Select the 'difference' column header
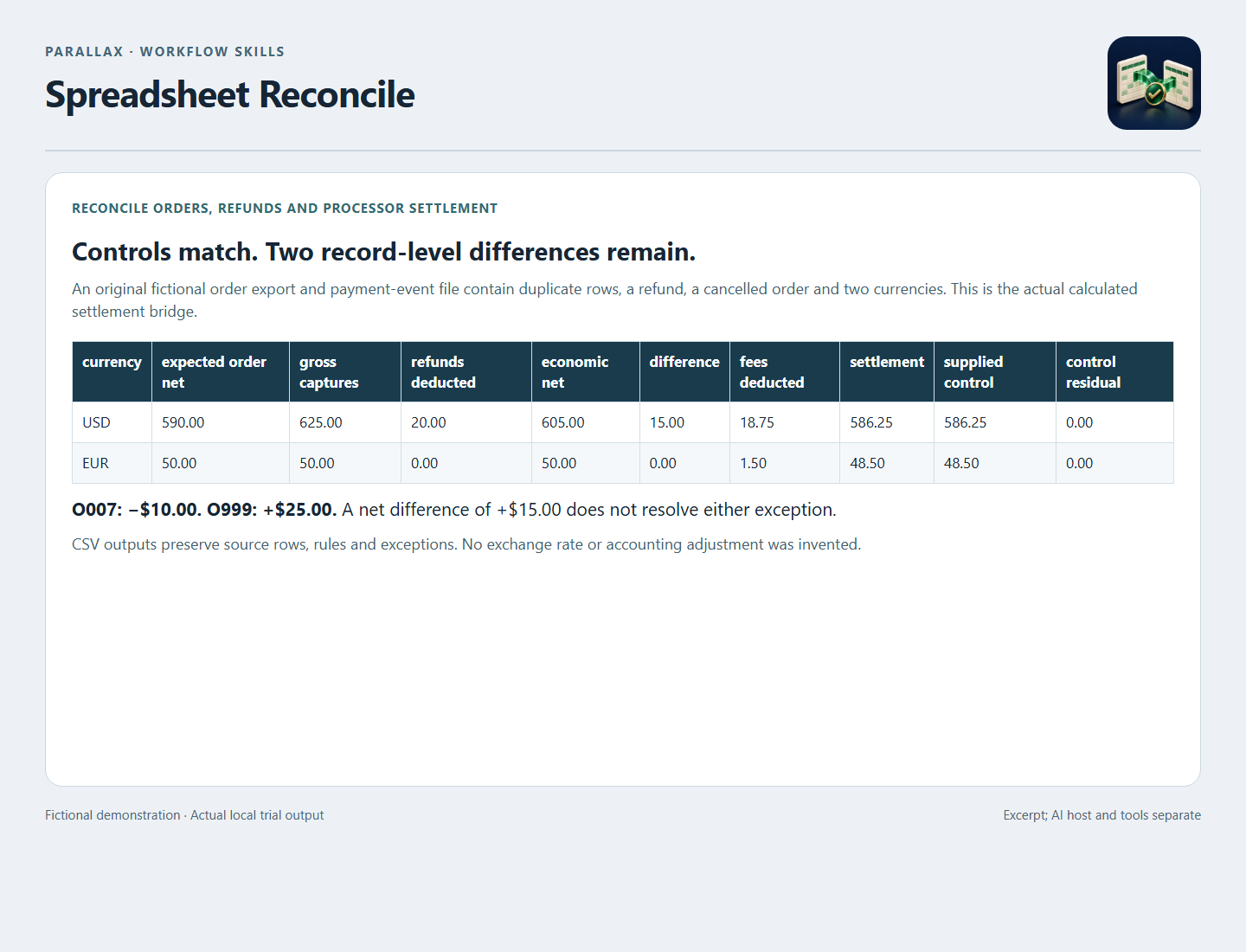 684,372
